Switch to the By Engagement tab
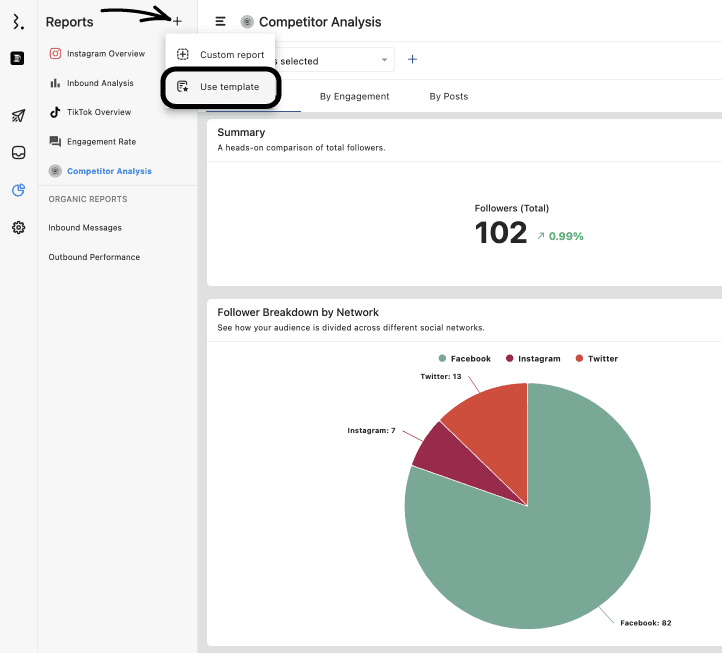Viewport: 722px width, 653px height. pos(354,96)
